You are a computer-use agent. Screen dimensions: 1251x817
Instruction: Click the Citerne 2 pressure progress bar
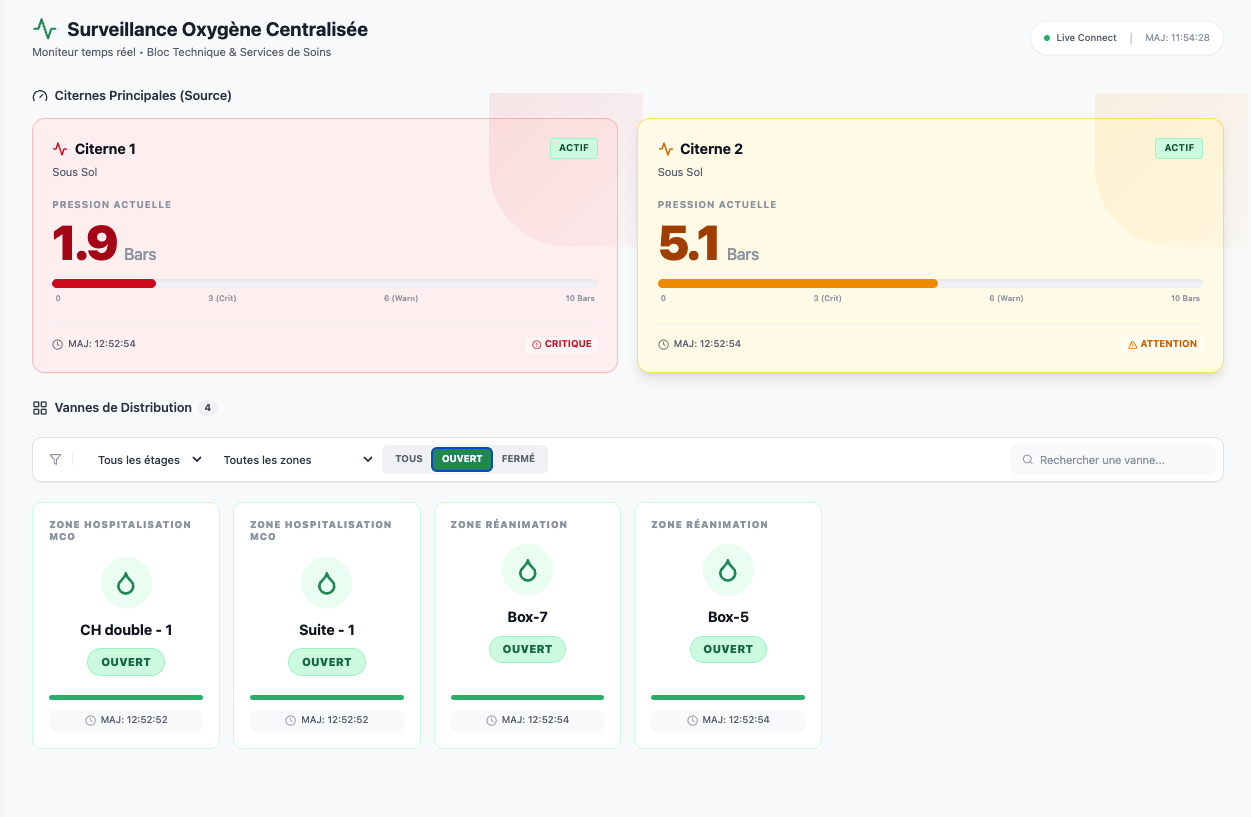pyautogui.click(x=930, y=283)
